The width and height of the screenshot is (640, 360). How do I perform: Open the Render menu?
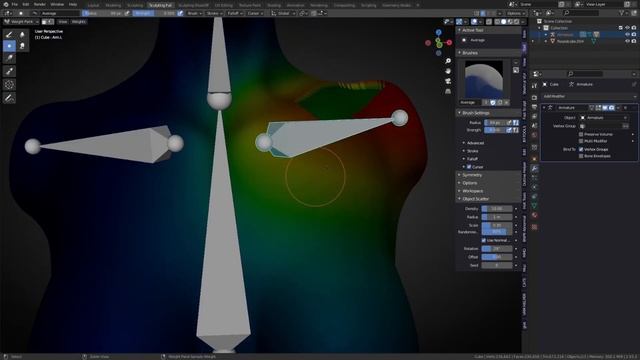pyautogui.click(x=40, y=4)
